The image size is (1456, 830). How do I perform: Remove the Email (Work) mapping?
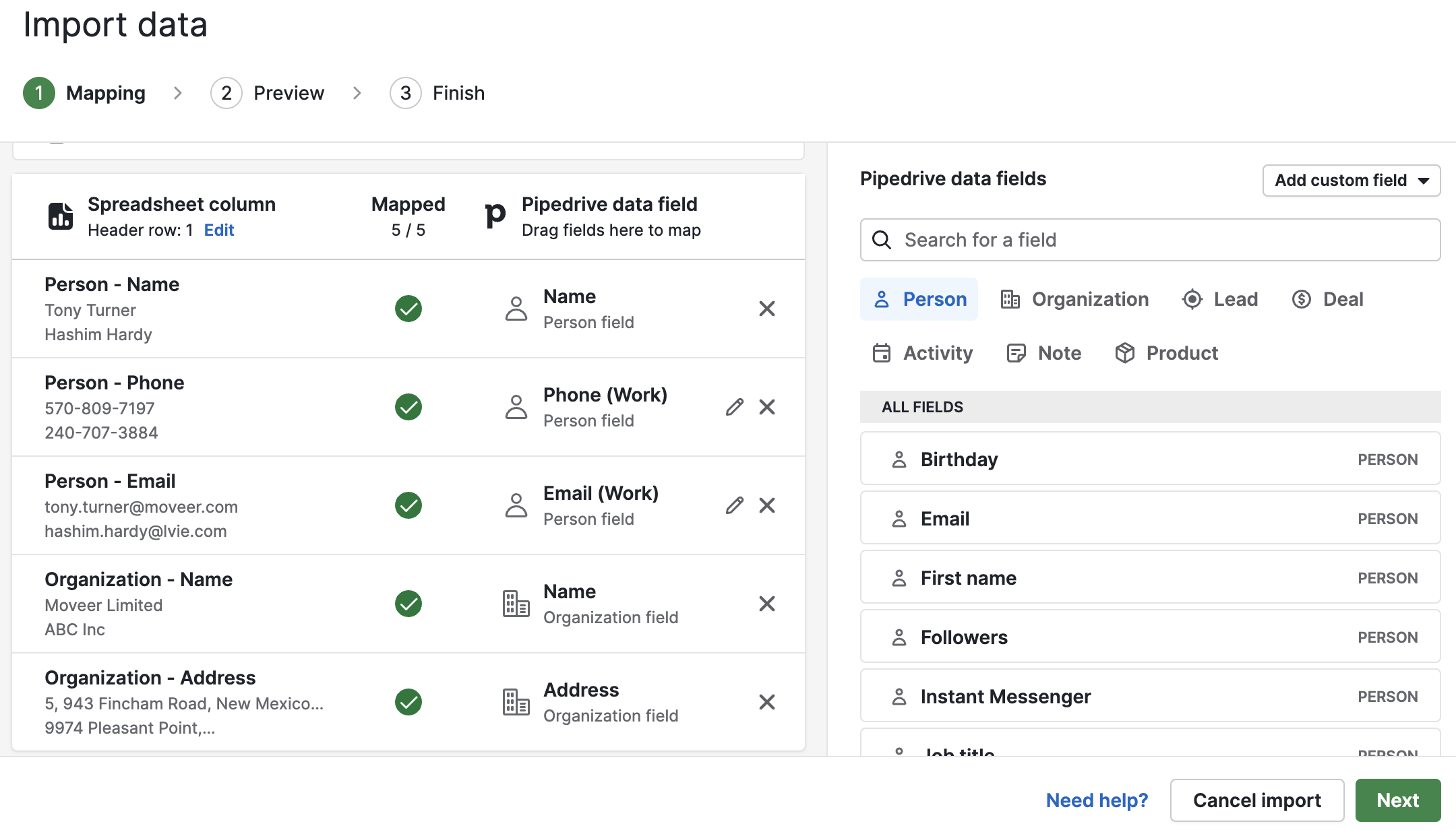tap(767, 505)
